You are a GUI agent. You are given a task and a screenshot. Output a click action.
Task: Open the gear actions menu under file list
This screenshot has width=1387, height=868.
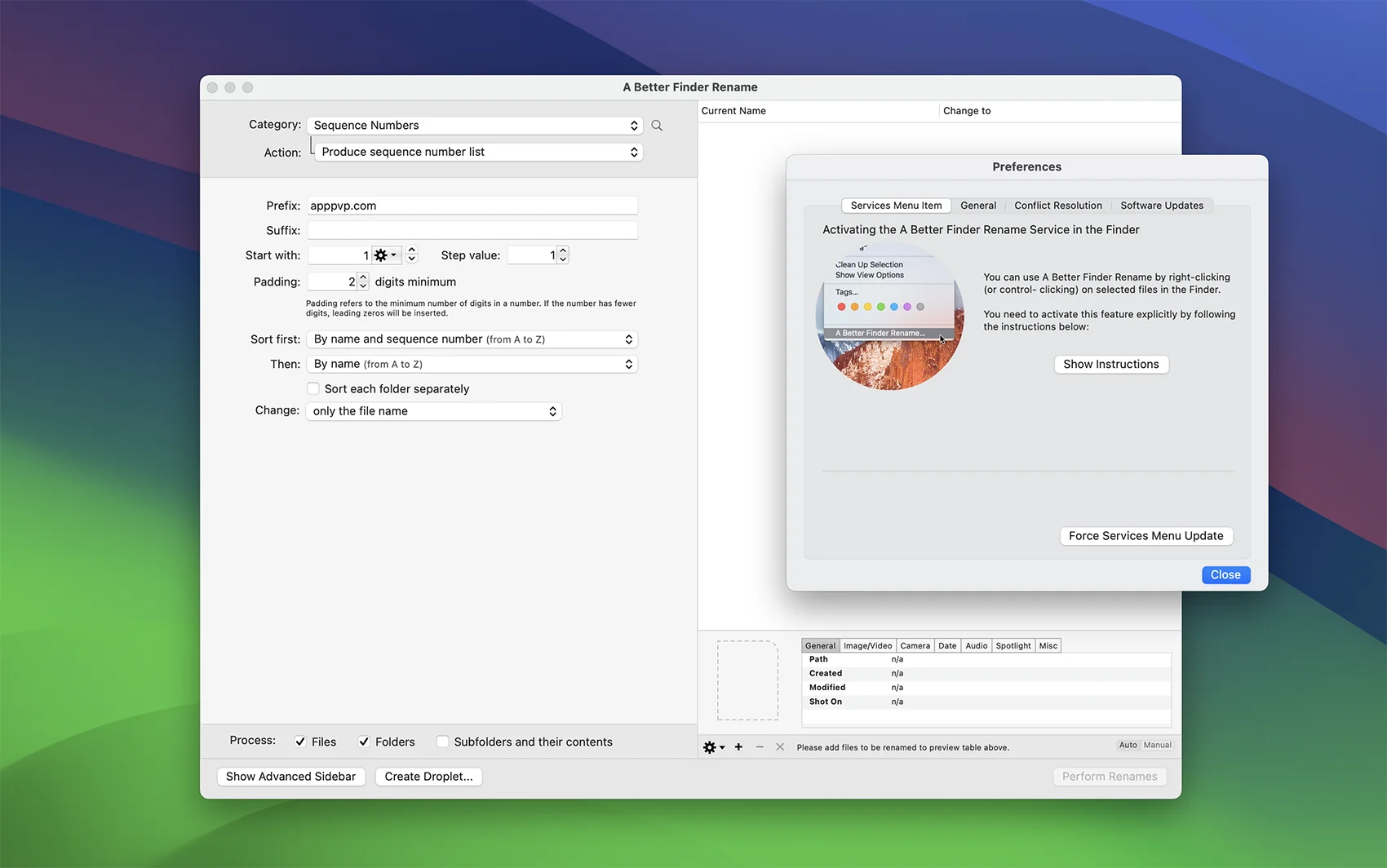click(714, 747)
